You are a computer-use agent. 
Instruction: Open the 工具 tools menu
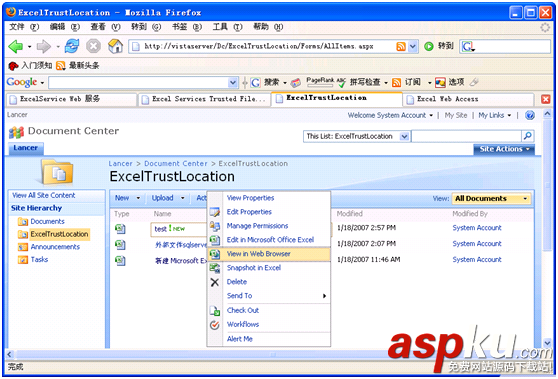tap(227, 27)
